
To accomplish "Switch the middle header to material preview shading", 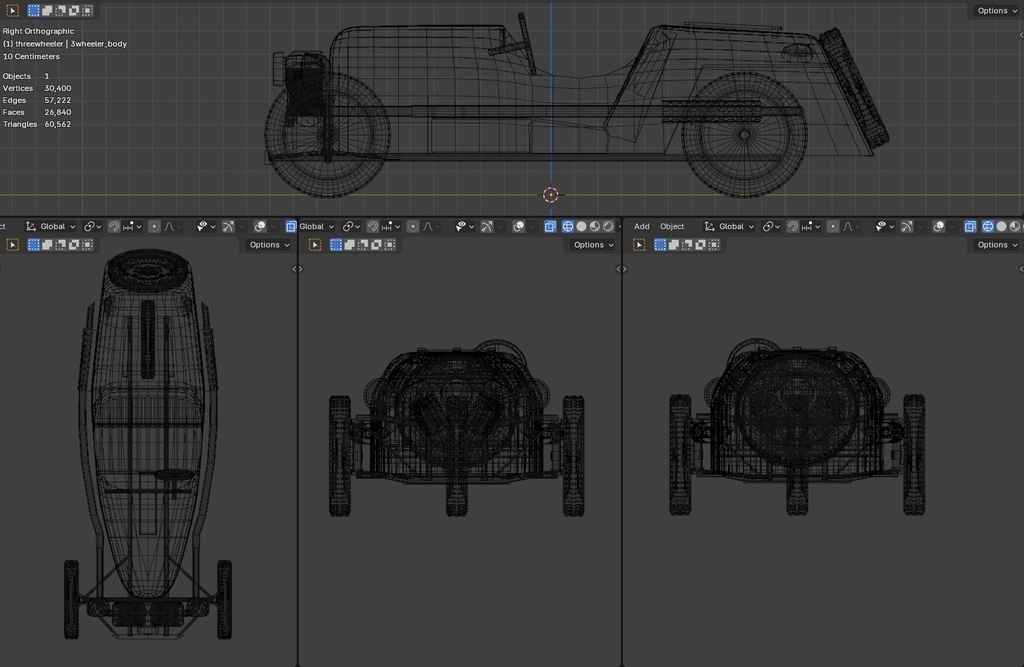I will [595, 226].
